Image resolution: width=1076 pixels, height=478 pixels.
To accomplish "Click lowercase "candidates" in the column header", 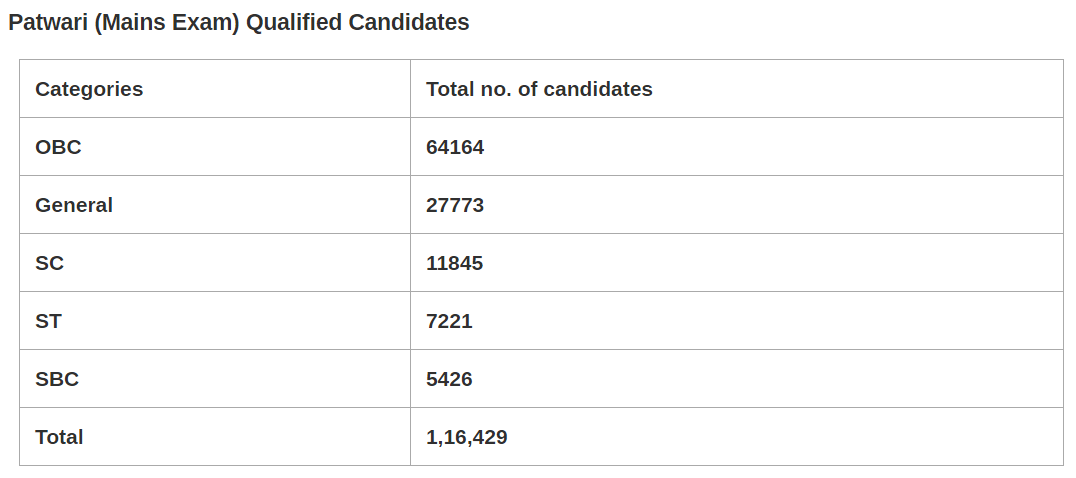I will click(x=597, y=89).
